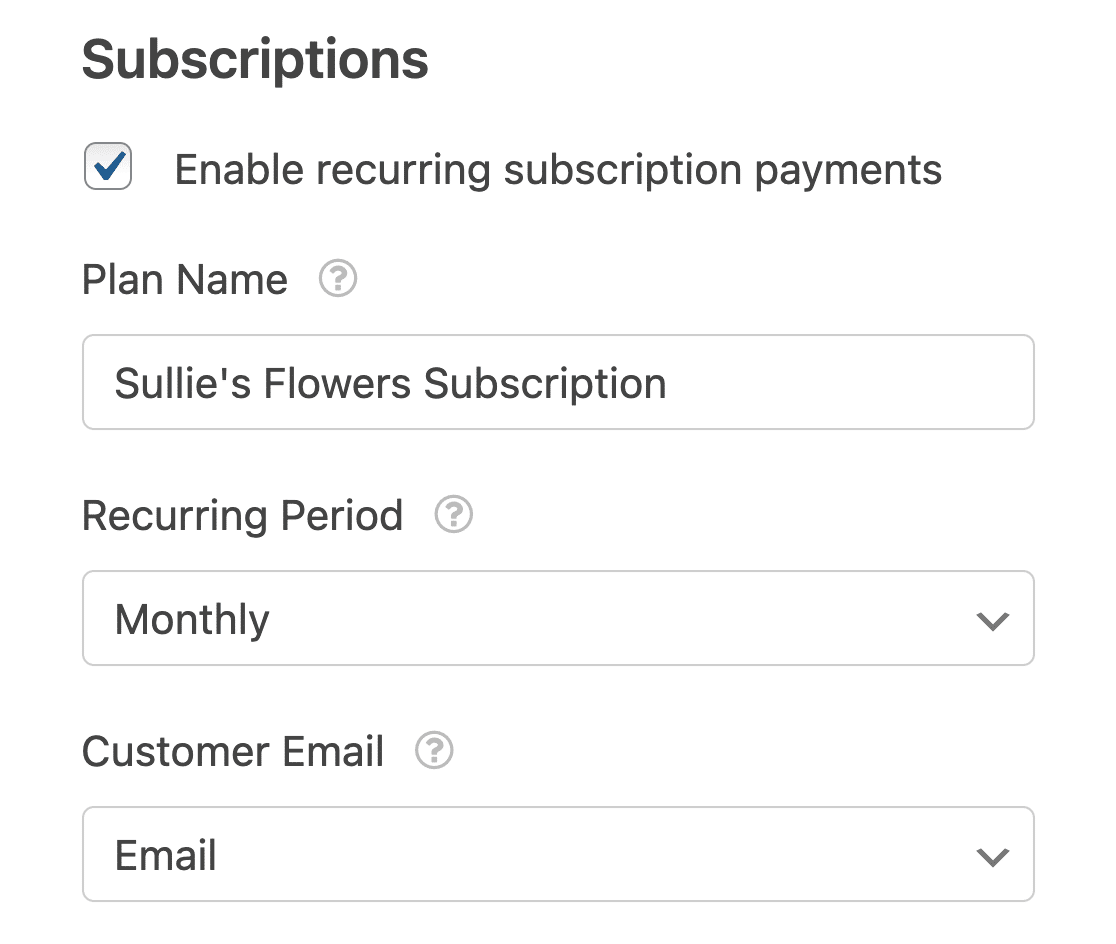Focus the Plan Name text field
This screenshot has width=1116, height=944.
558,382
